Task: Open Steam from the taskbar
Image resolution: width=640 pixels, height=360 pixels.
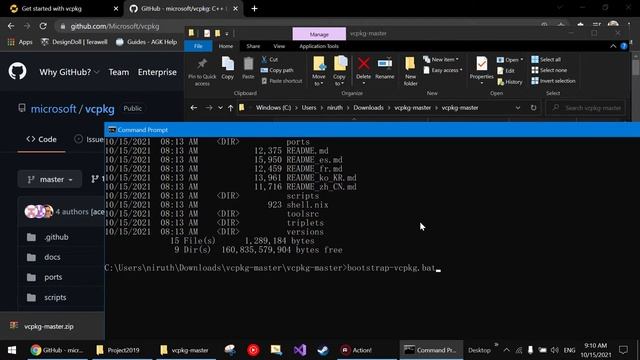Action: 323,350
